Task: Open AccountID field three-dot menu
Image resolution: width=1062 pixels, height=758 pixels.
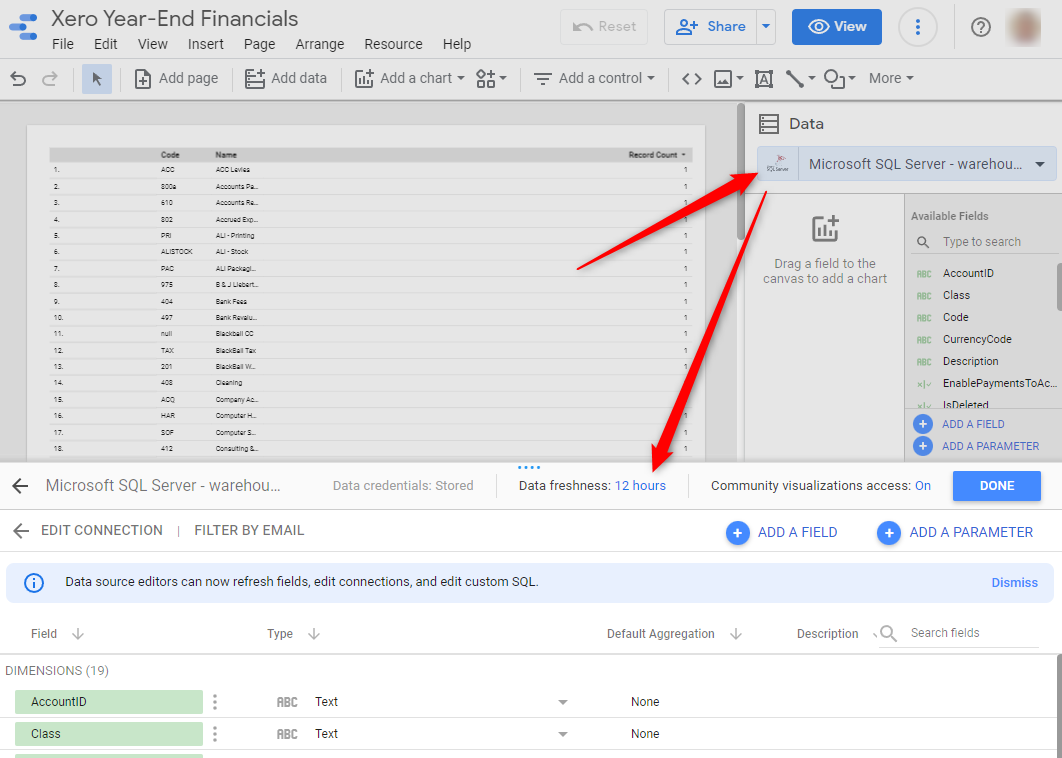Action: pos(215,702)
